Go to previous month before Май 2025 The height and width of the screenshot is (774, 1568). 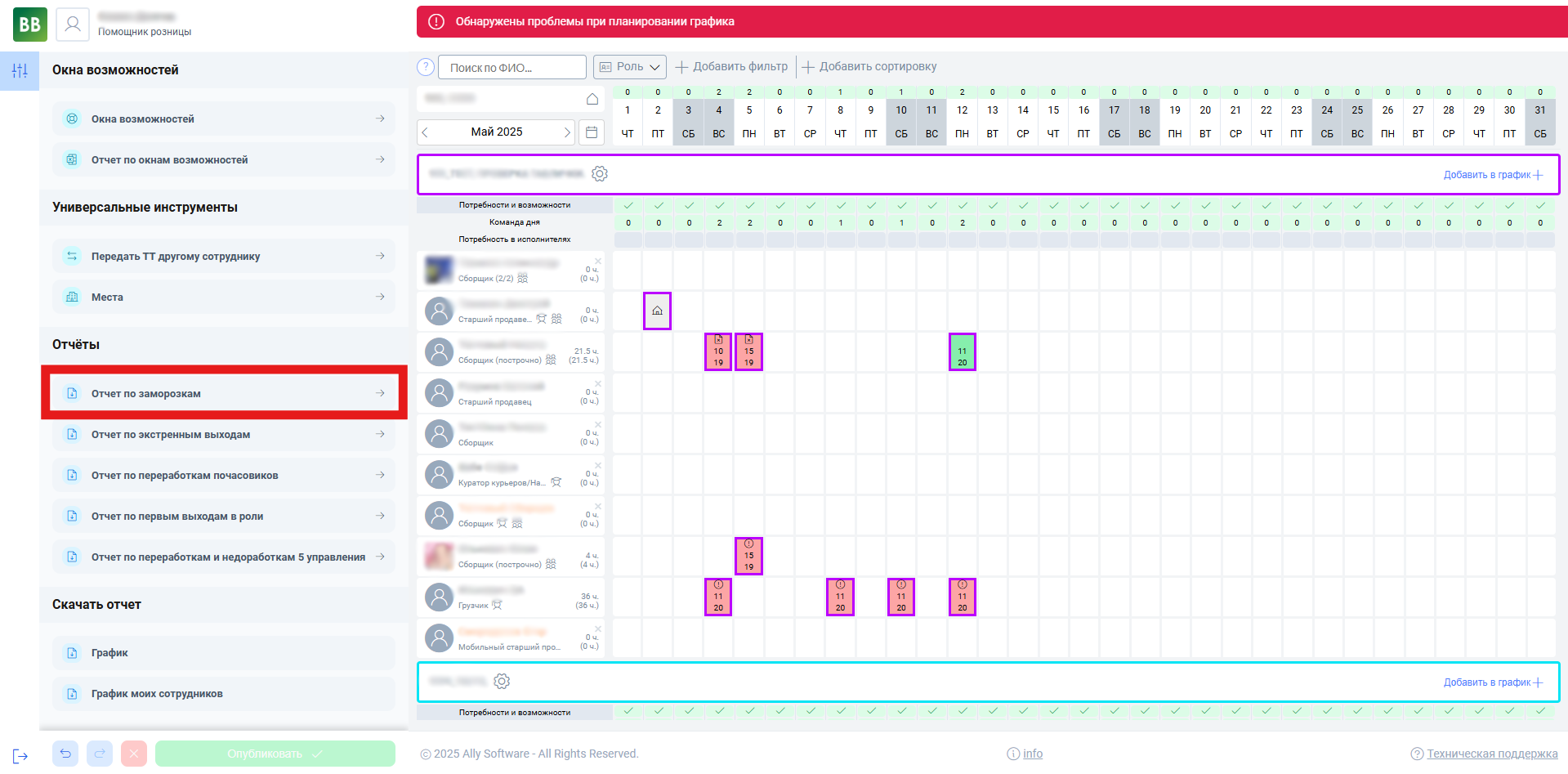[425, 132]
